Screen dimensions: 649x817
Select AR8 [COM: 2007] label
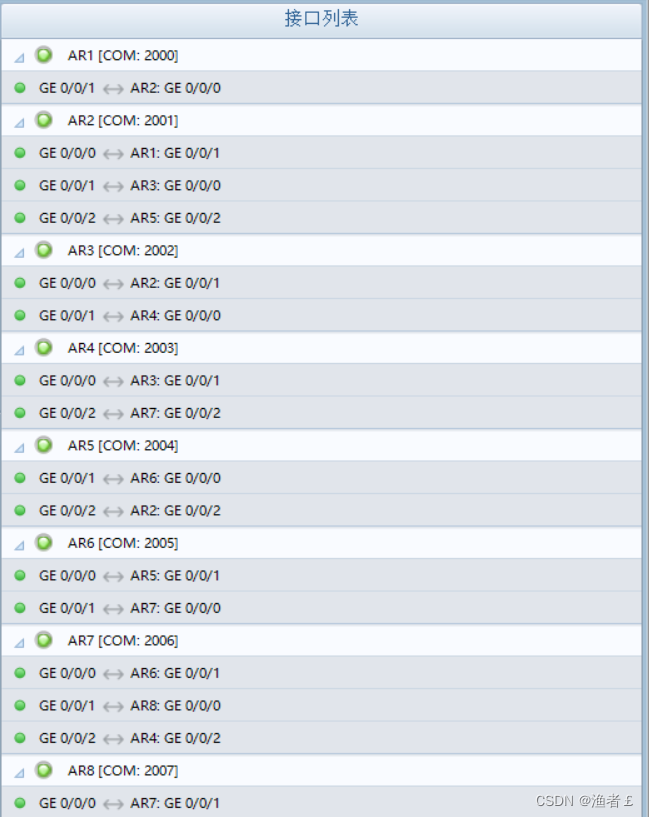123,771
